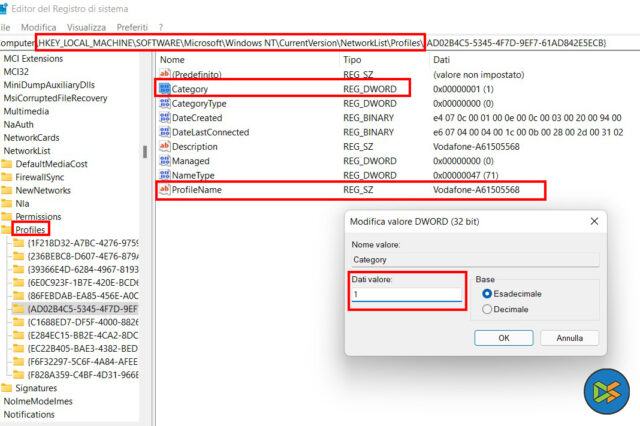Click the DateCreated row REG_BINARY type cell

point(368,118)
